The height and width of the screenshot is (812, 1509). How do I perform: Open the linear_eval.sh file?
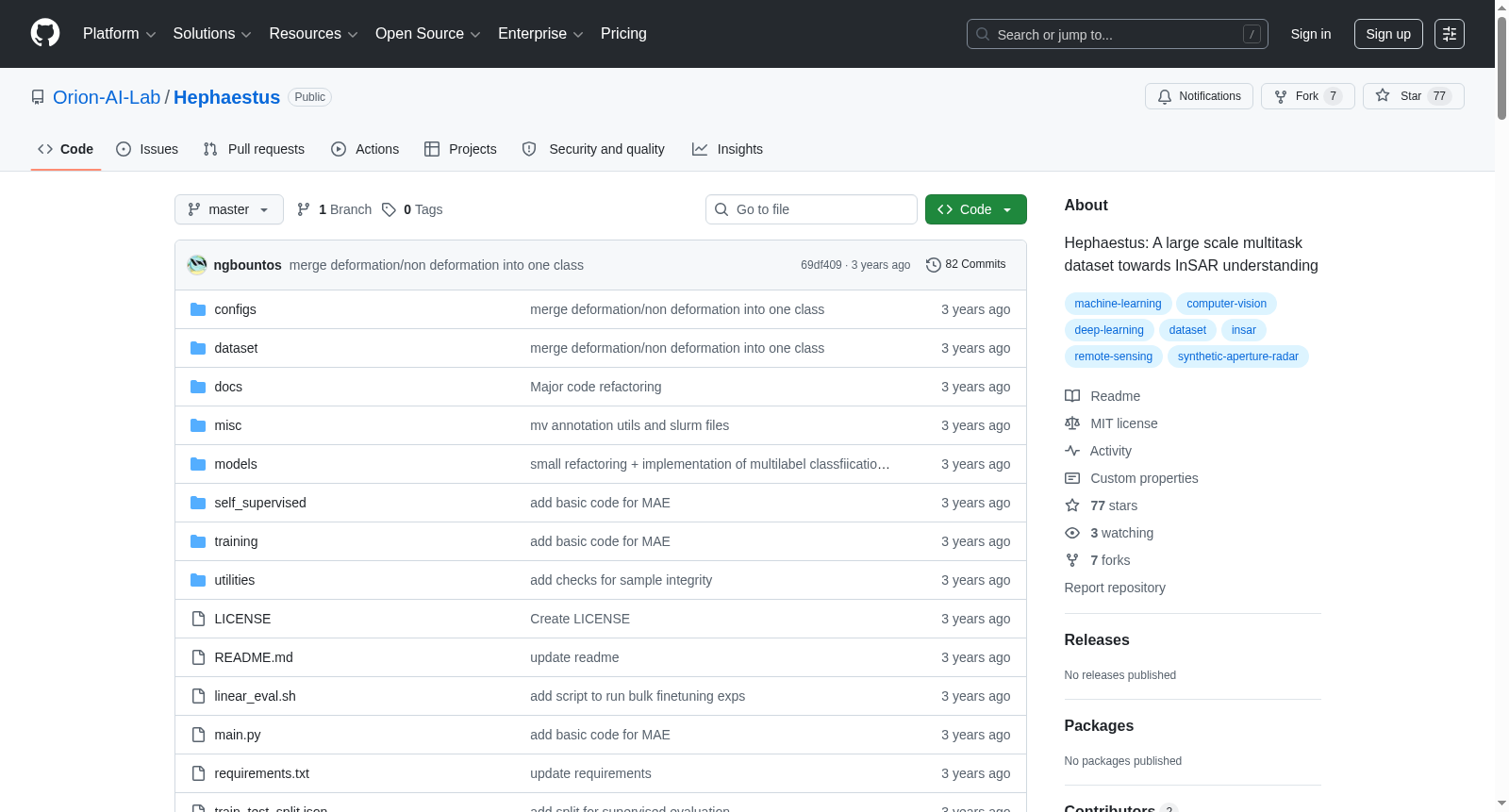tap(255, 696)
